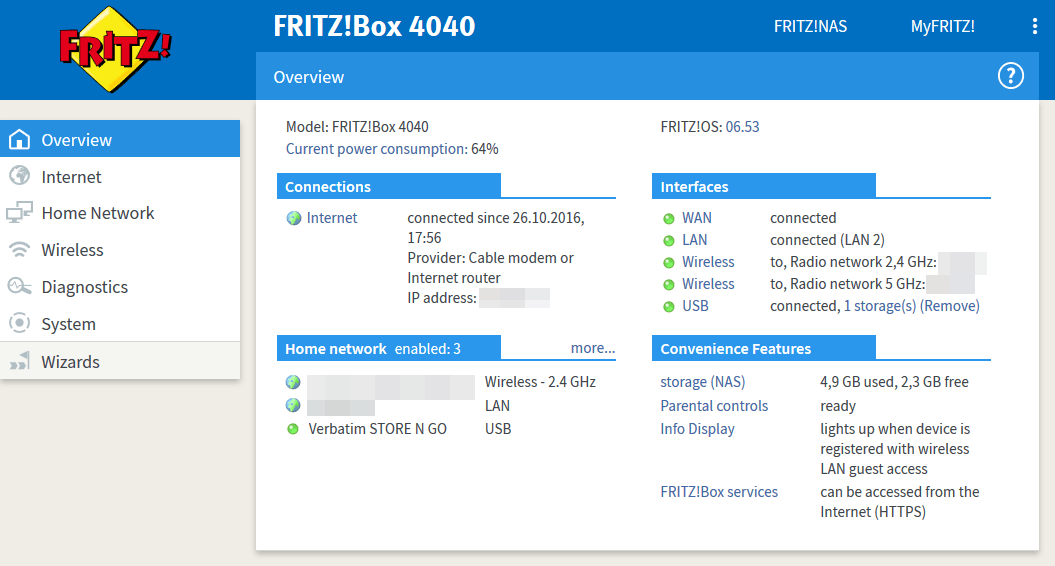Open FRITZ!OS version 06.53 link

point(742,127)
